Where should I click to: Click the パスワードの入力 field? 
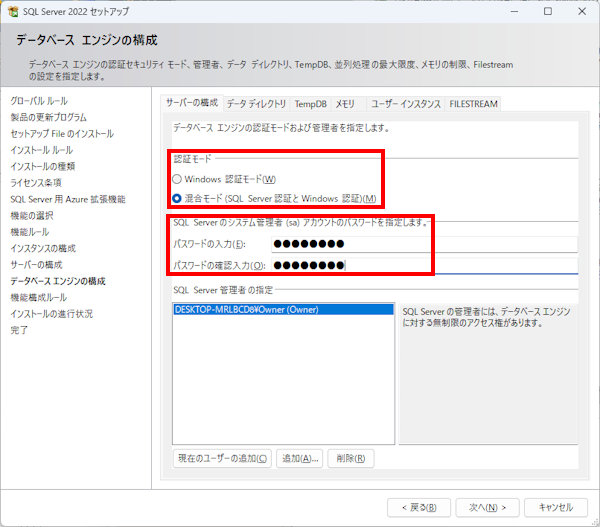(424, 244)
